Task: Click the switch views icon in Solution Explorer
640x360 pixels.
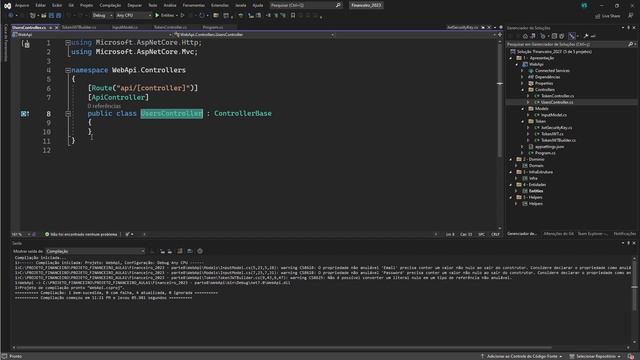Action: [533, 36]
